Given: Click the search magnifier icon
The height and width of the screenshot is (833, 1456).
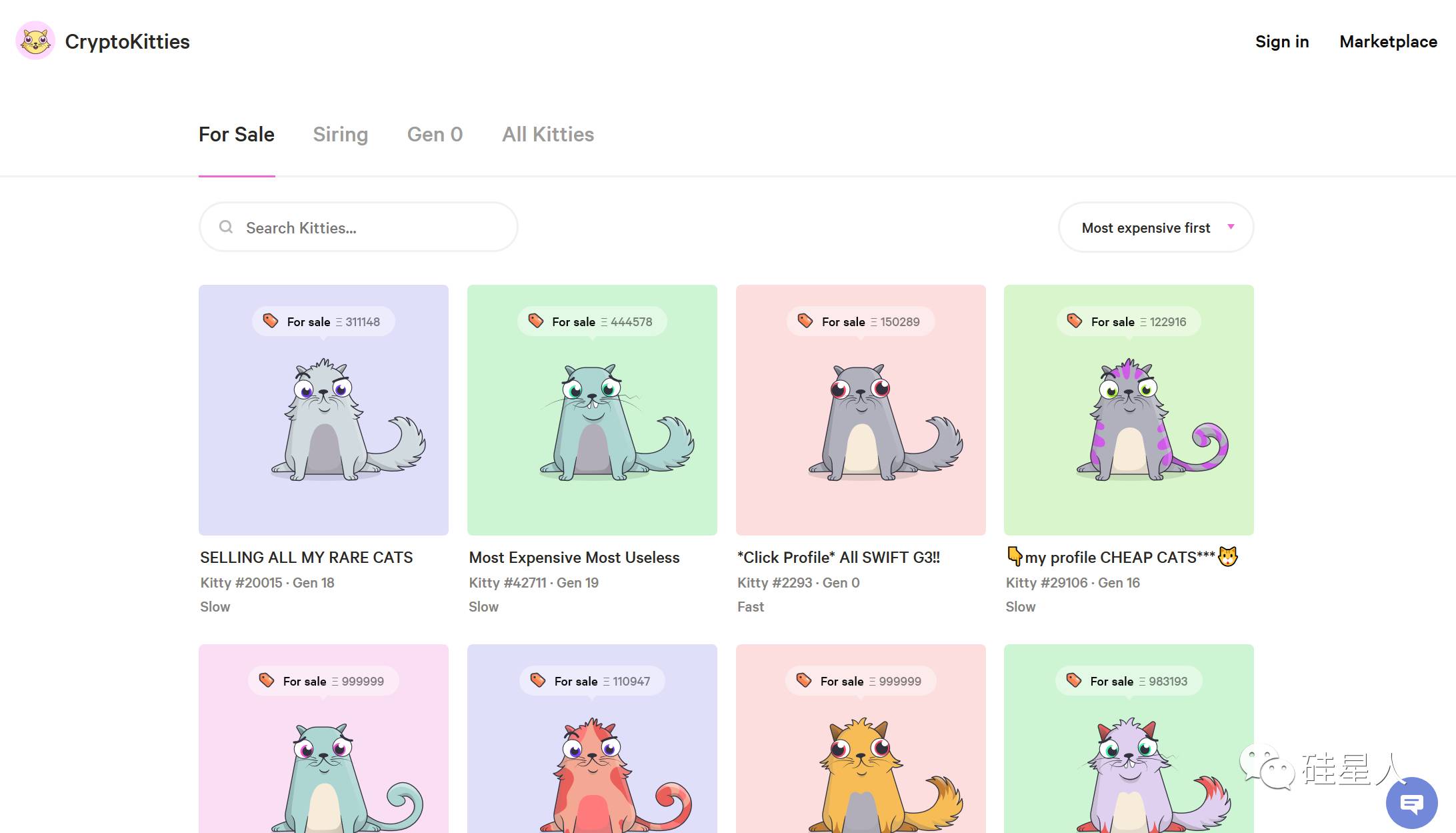Looking at the screenshot, I should [x=226, y=227].
